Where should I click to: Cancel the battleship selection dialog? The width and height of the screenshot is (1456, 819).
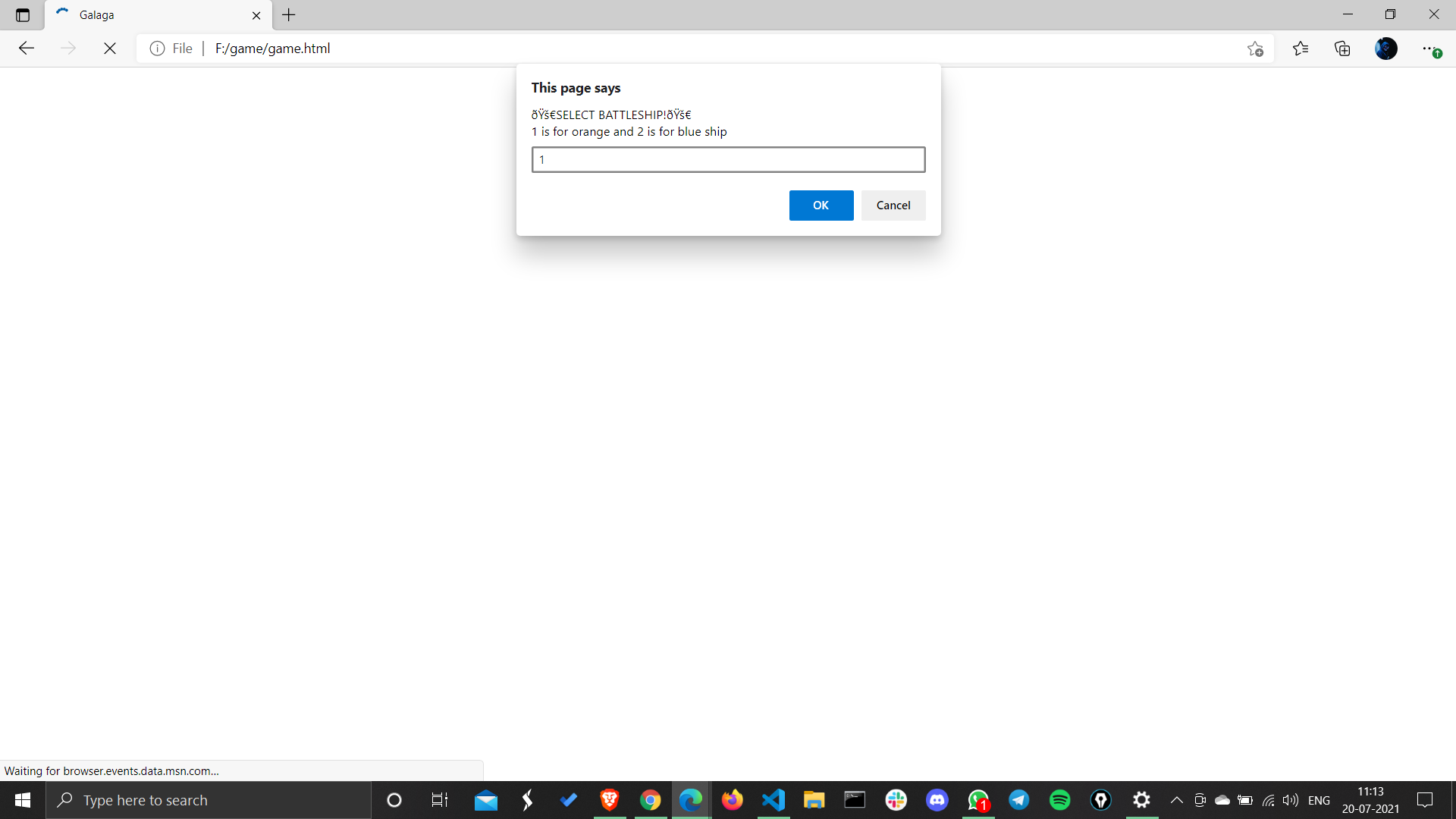tap(893, 206)
